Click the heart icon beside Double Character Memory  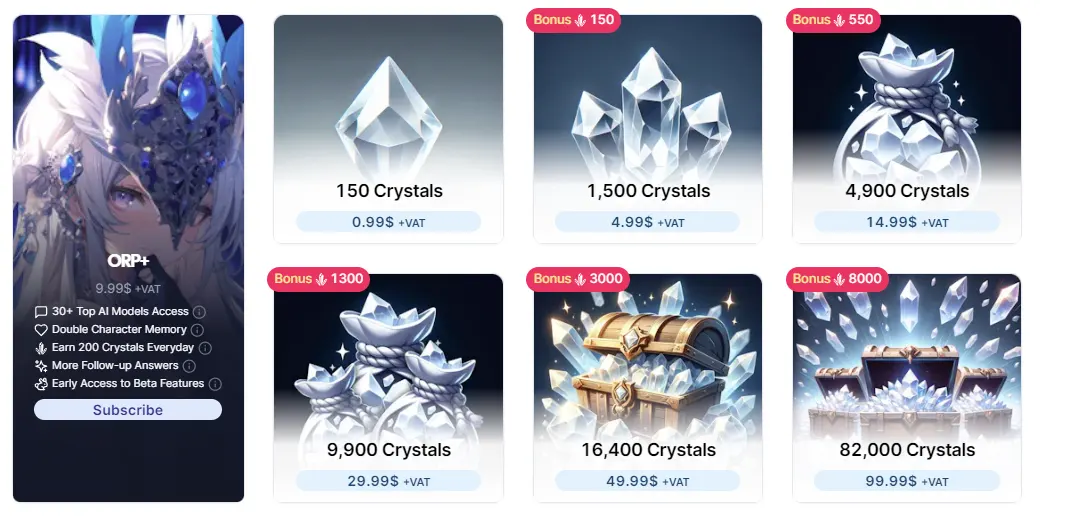(x=41, y=330)
